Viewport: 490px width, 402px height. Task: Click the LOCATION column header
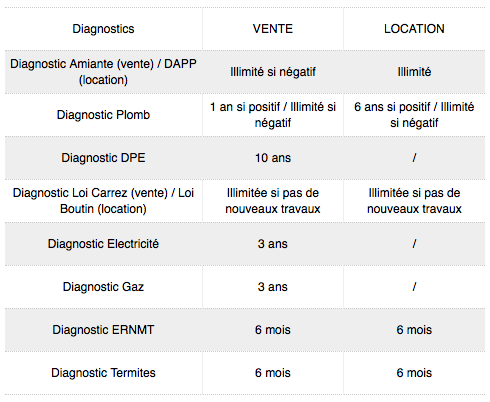pos(414,29)
